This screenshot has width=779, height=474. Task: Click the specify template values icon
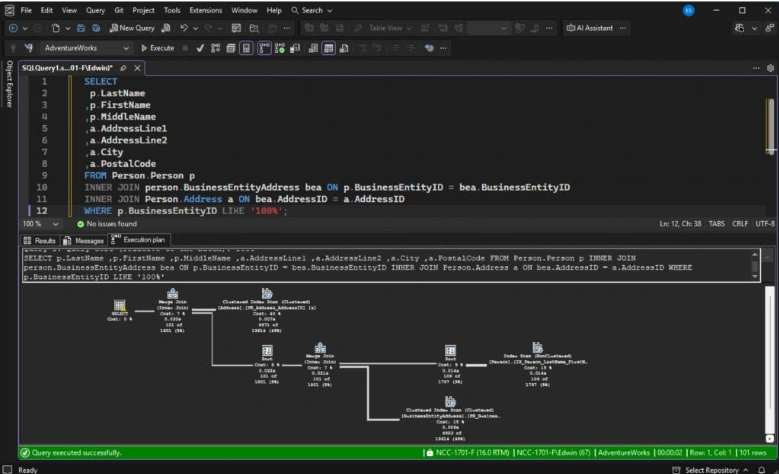(x=429, y=48)
